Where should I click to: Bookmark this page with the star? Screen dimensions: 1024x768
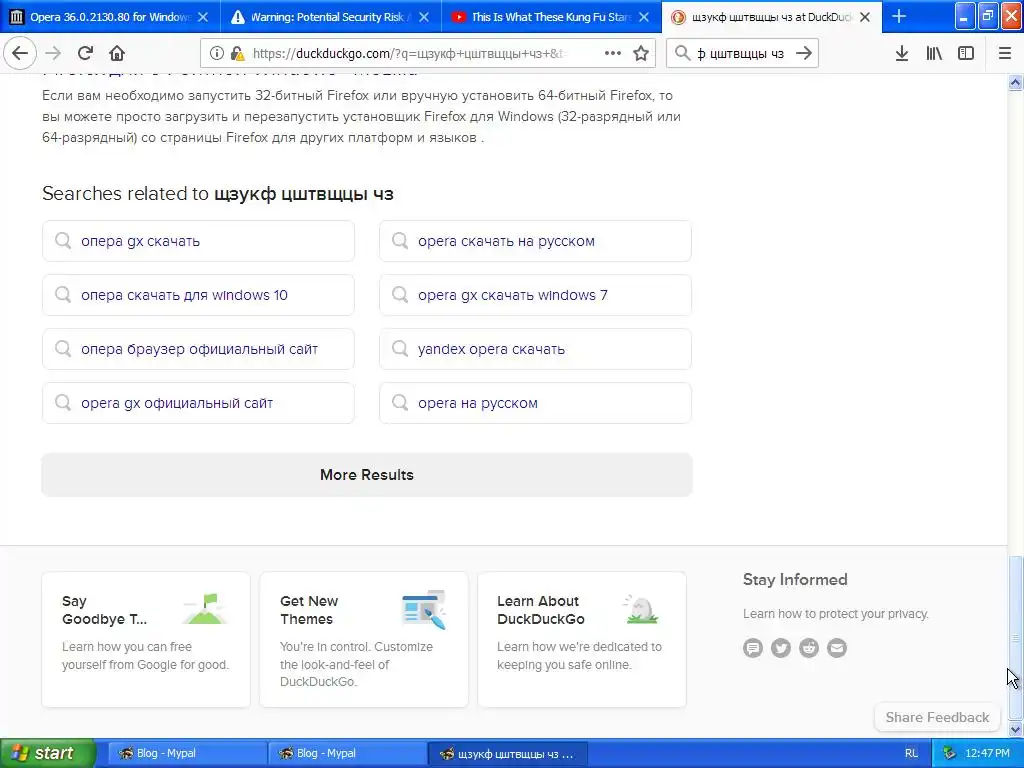coord(641,54)
